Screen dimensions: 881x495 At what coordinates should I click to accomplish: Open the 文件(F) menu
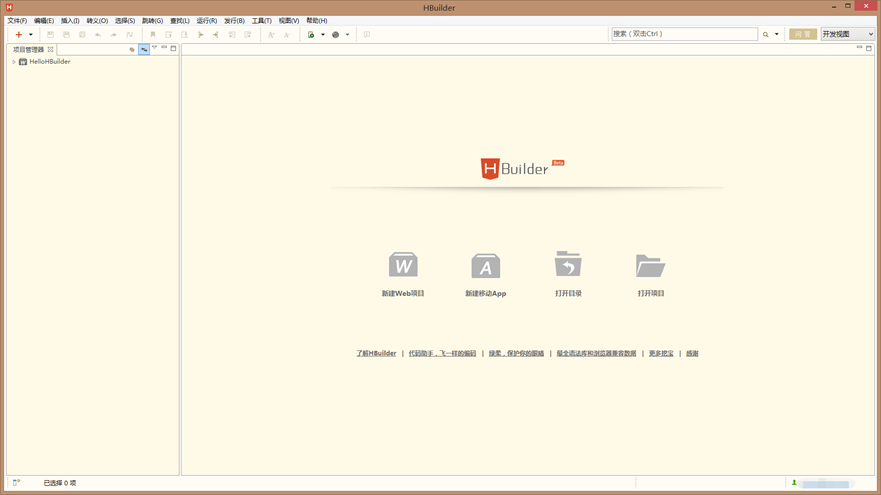(x=17, y=21)
